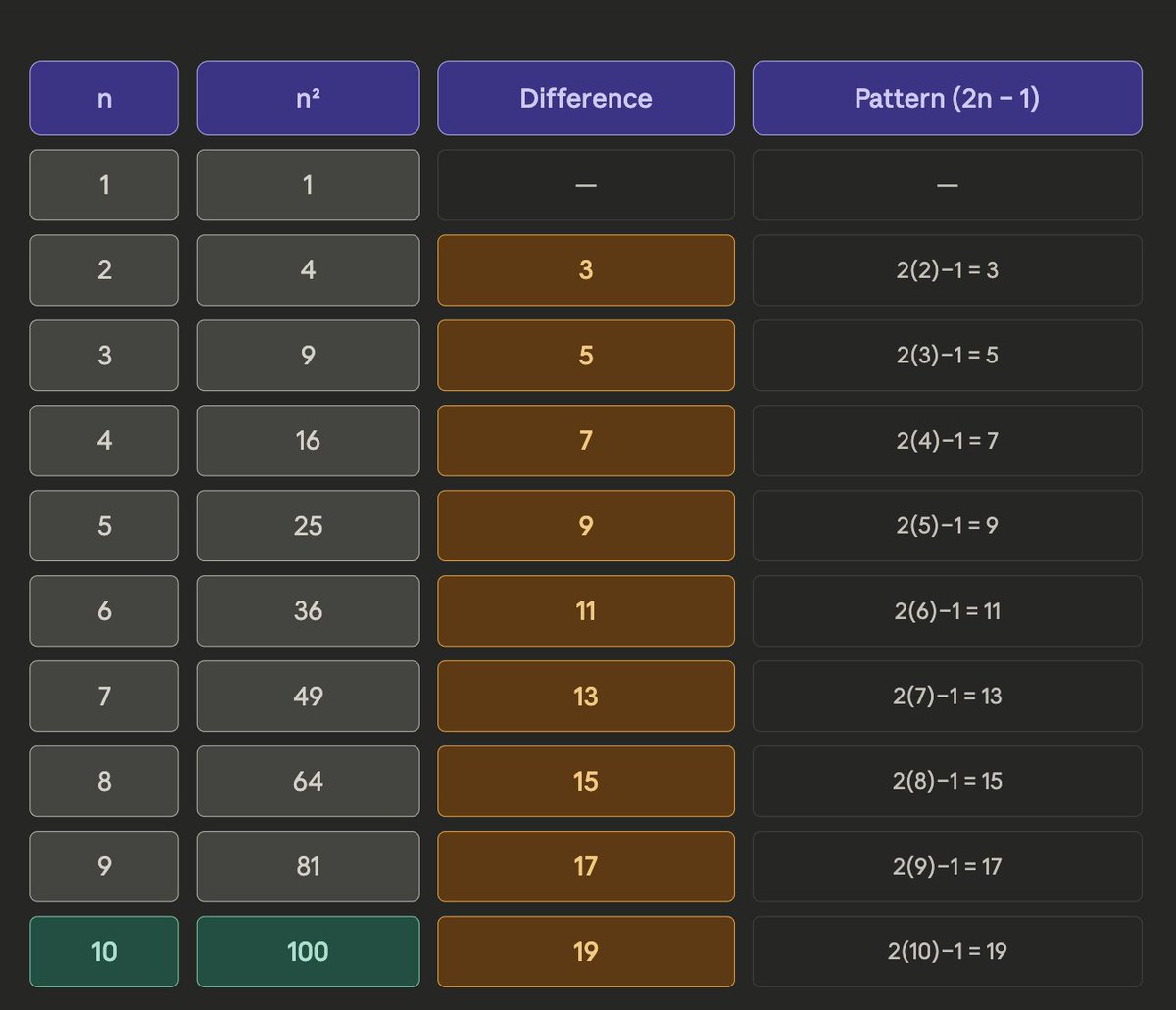Click the dash in the Difference column

[x=586, y=184]
